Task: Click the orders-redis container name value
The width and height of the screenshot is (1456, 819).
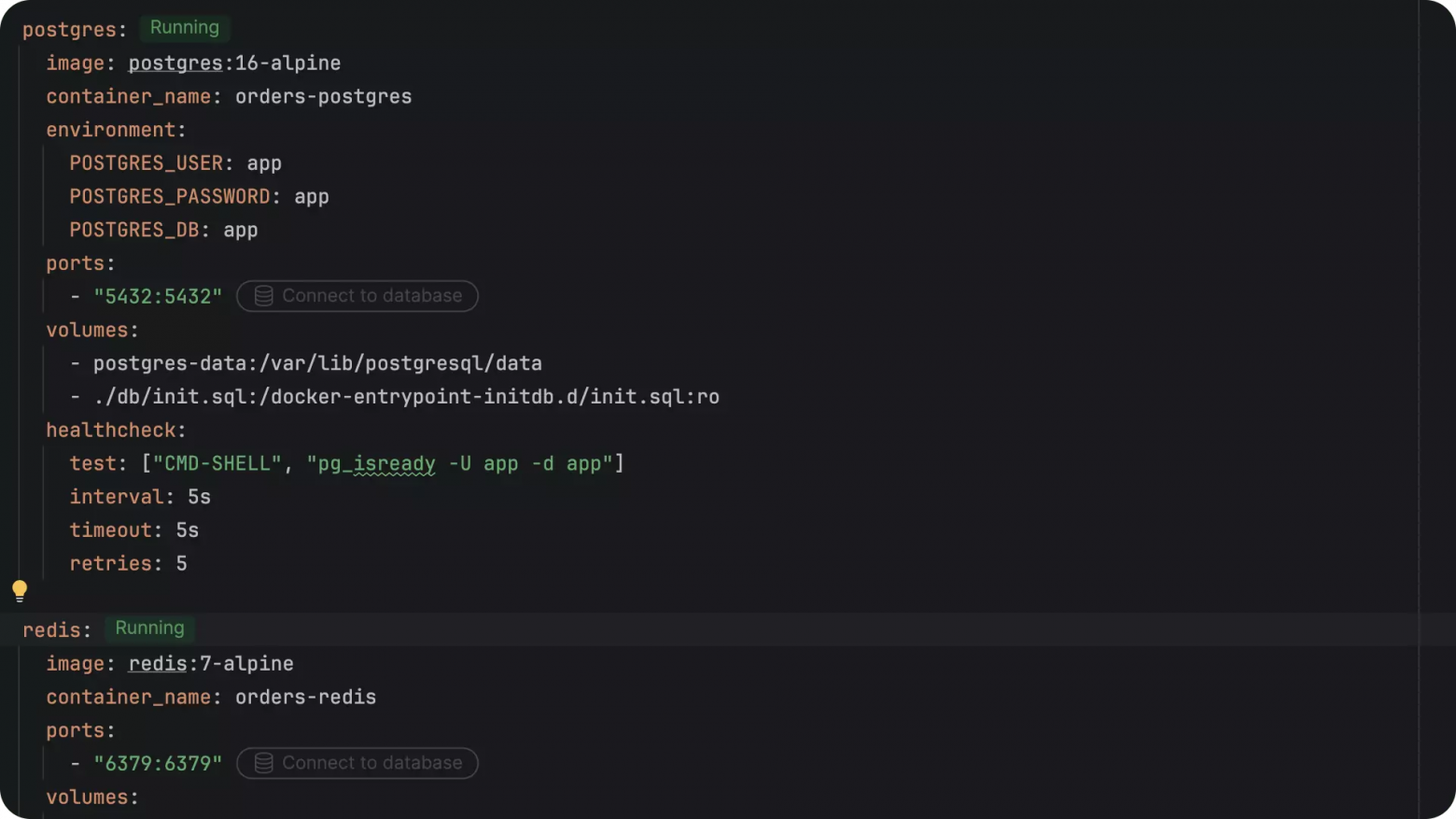Action: pos(305,698)
